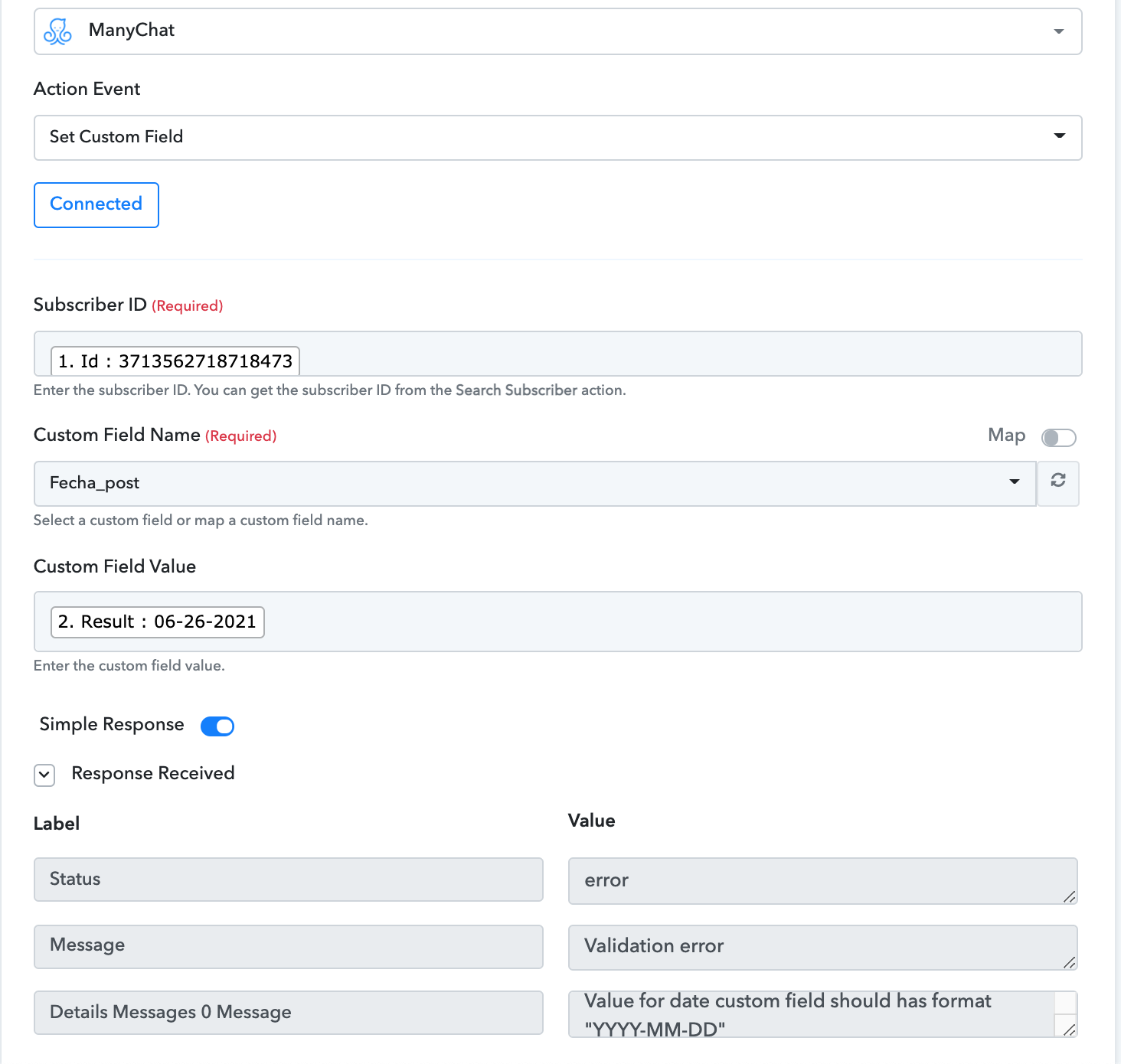Click the Validation error value text box
This screenshot has height=1064, width=1121.
823,947
